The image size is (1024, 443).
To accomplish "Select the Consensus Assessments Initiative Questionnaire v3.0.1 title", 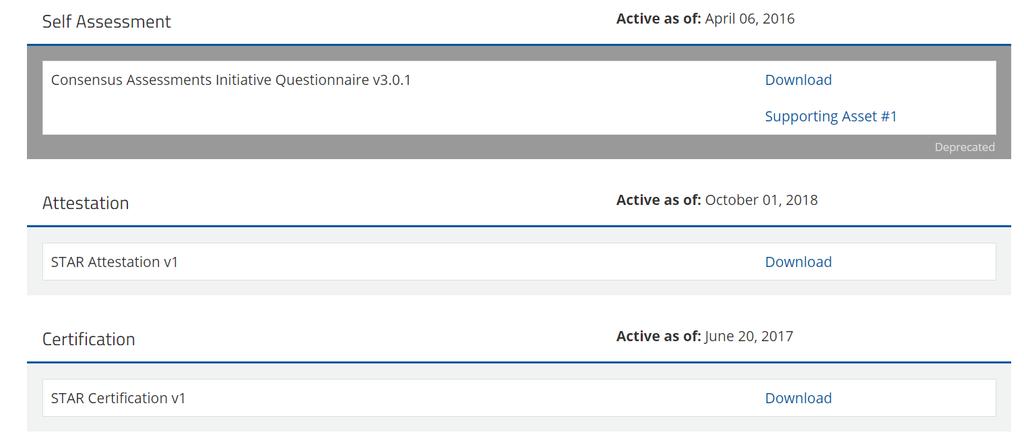I will (231, 80).
